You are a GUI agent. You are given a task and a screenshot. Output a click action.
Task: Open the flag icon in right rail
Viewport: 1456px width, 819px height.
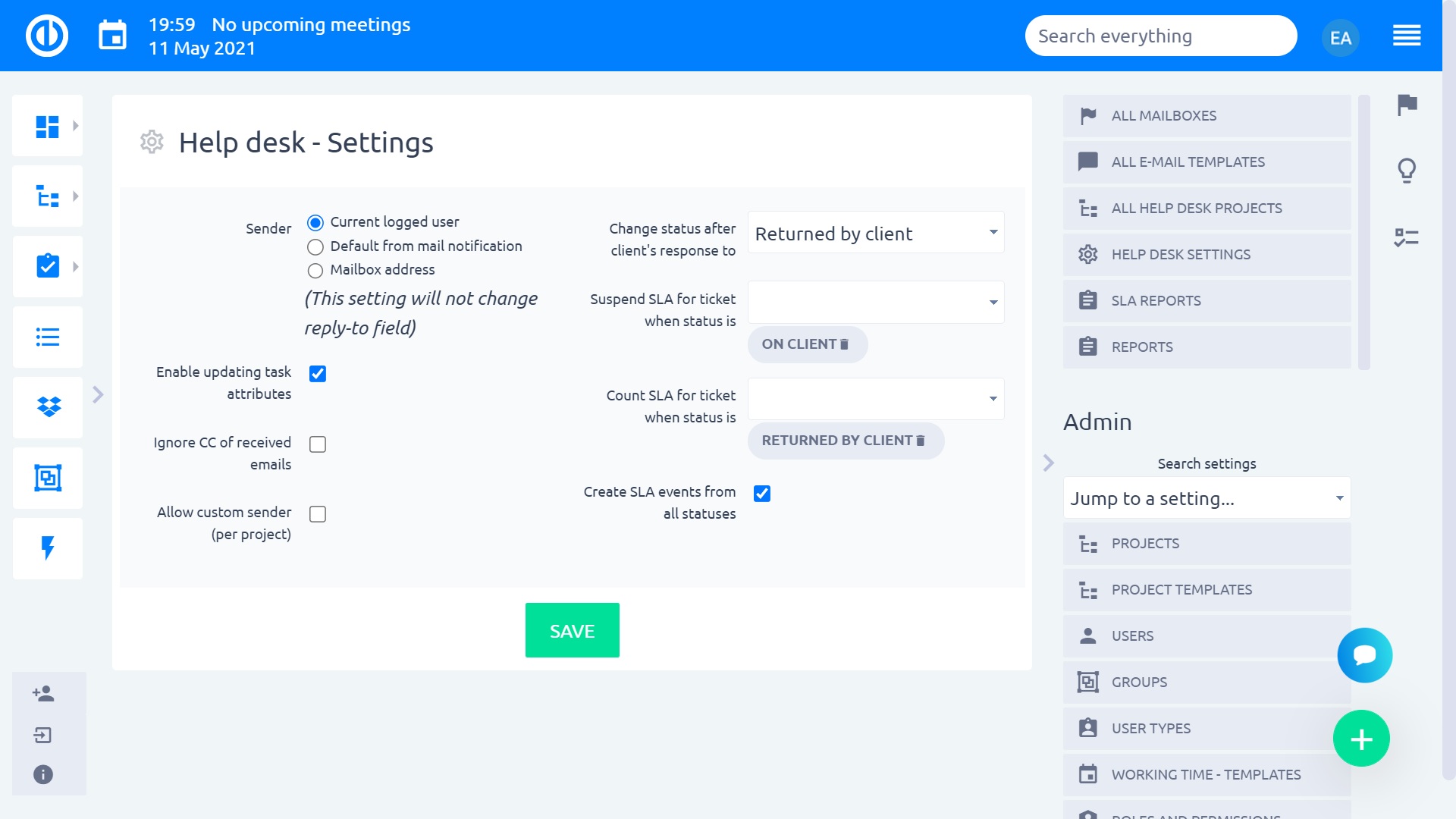click(x=1407, y=105)
